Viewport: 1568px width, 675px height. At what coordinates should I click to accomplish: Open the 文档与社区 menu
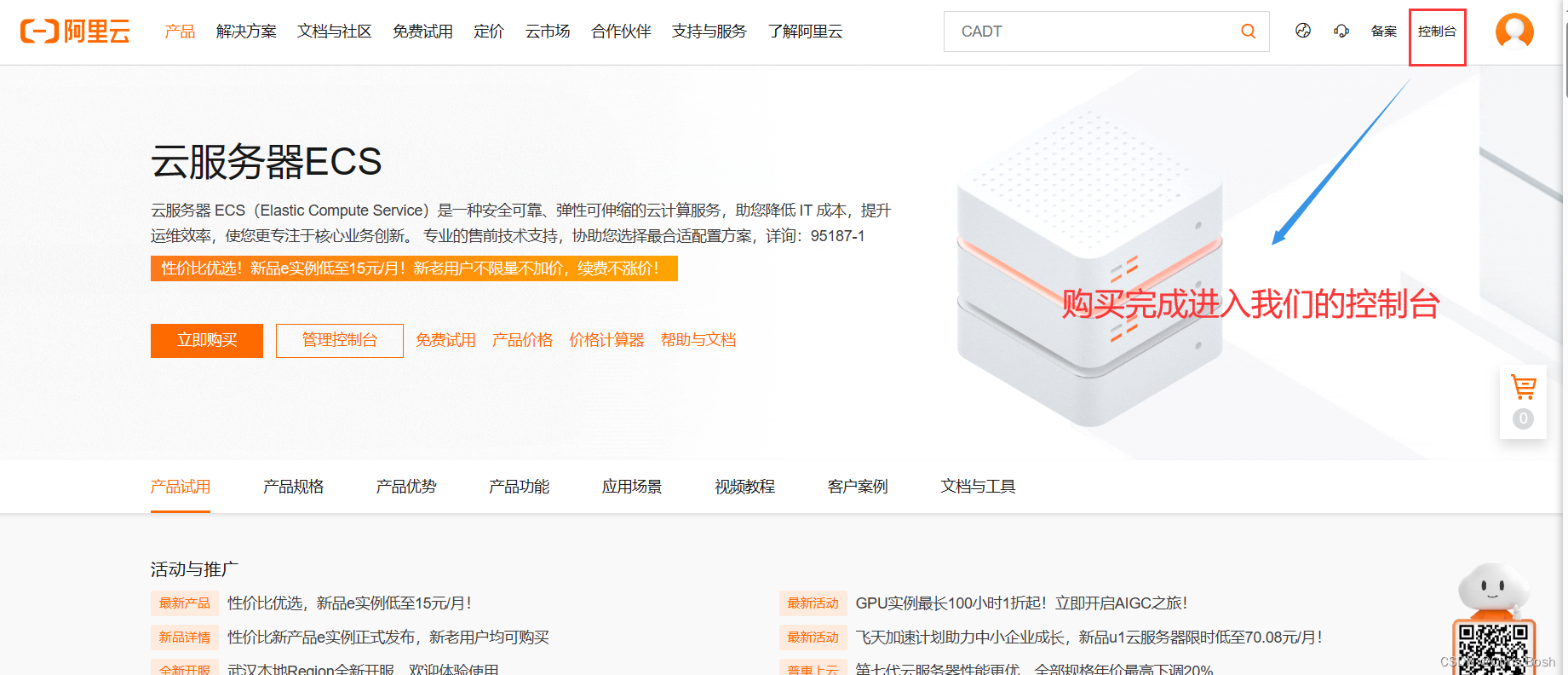[335, 32]
